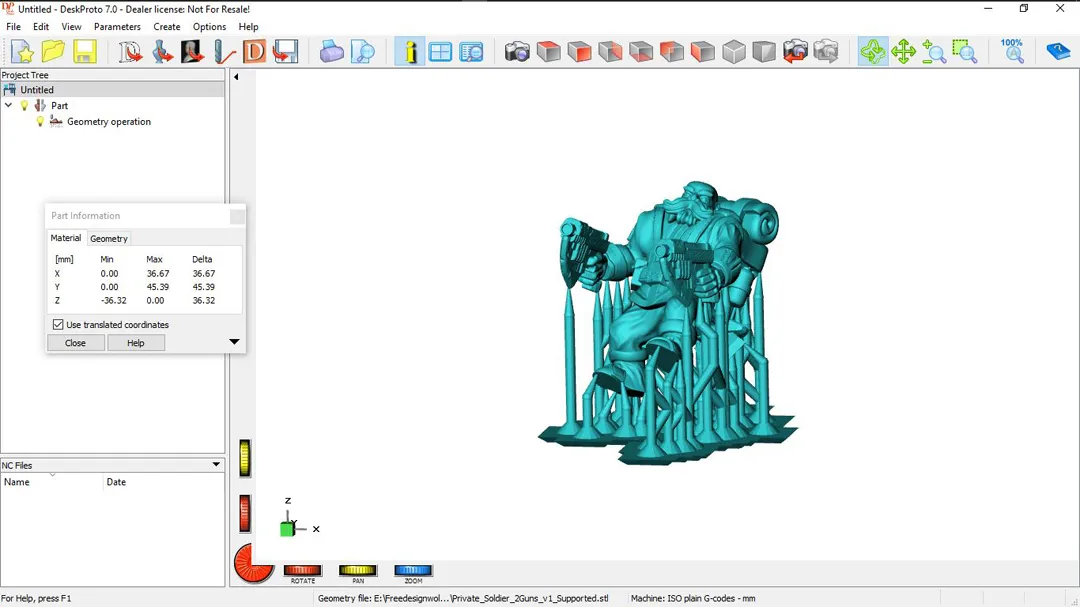Activate the green rotate mouse mode icon
The width and height of the screenshot is (1080, 607).
click(x=873, y=52)
